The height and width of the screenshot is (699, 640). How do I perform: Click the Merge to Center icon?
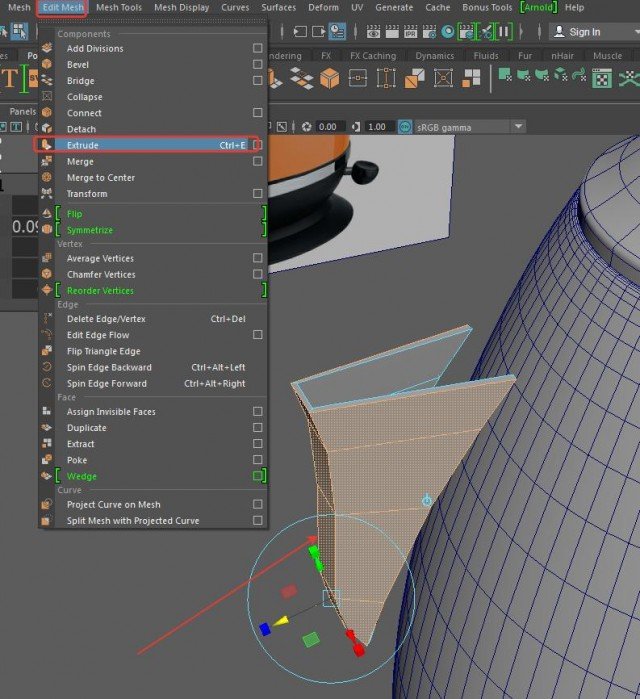tap(46, 177)
